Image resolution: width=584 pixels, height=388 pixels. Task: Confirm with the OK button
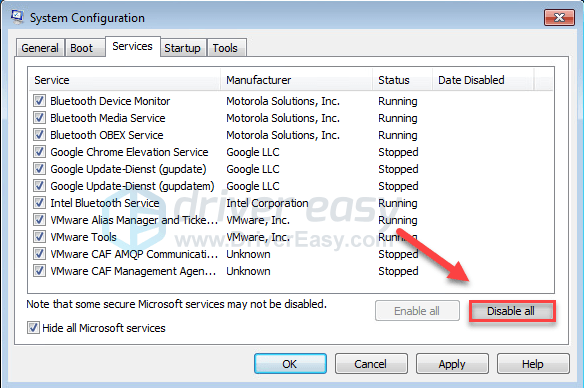tap(290, 364)
